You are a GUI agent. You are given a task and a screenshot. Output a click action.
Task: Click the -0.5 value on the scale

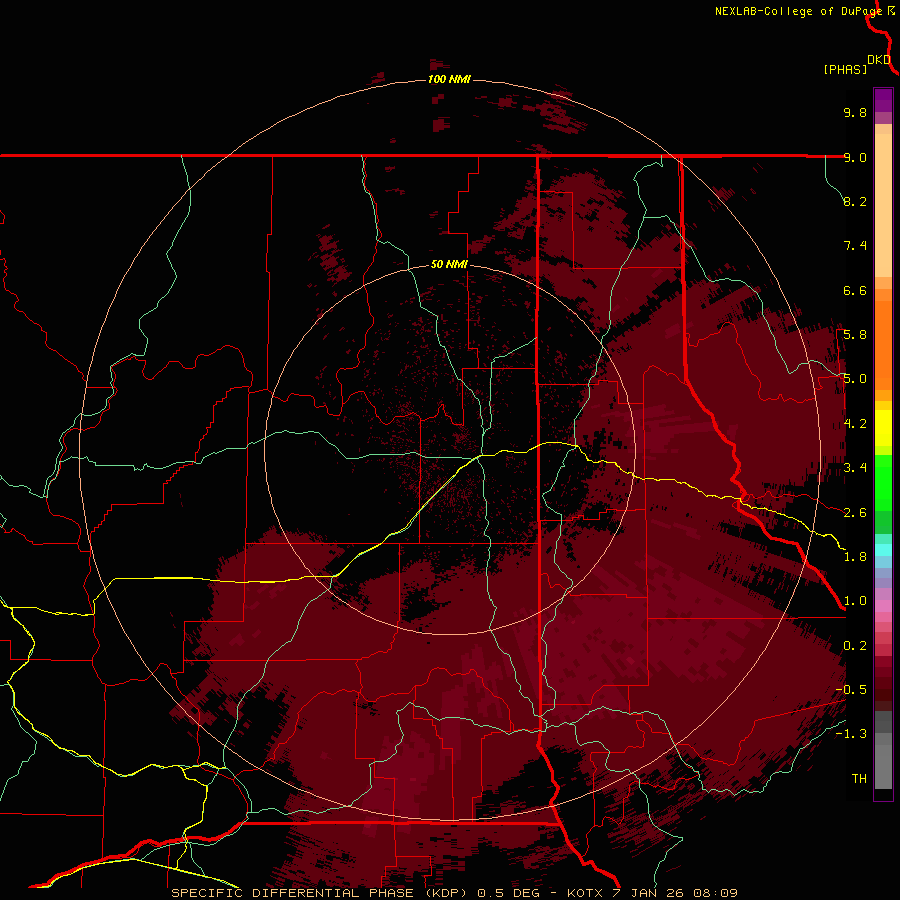point(851,690)
